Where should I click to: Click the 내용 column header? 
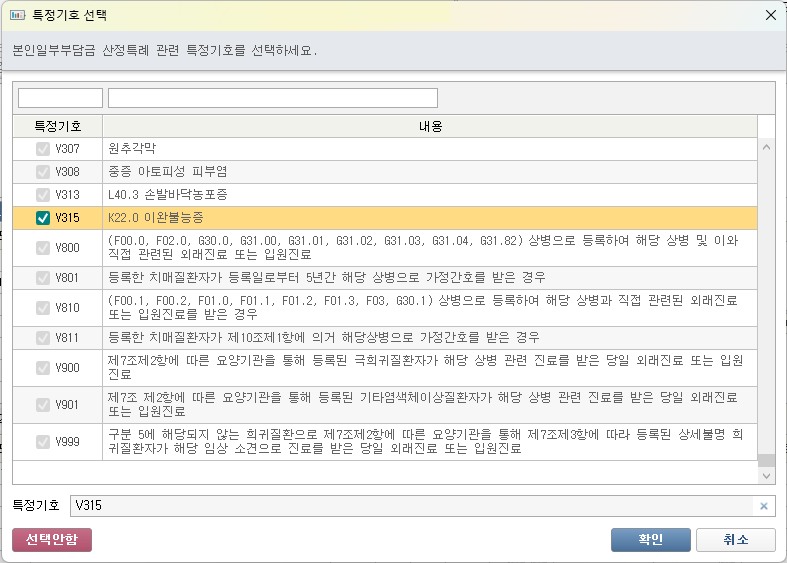[430, 127]
